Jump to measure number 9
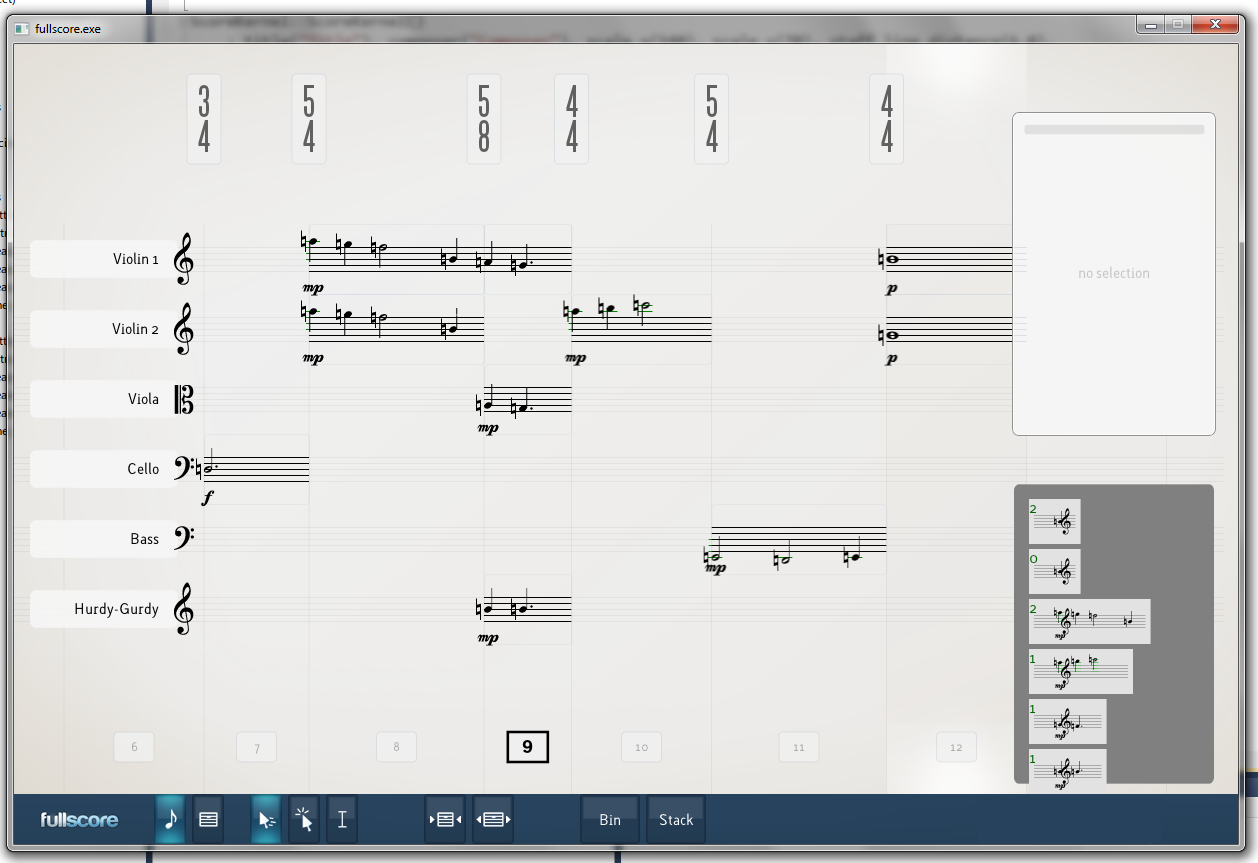 coord(527,747)
